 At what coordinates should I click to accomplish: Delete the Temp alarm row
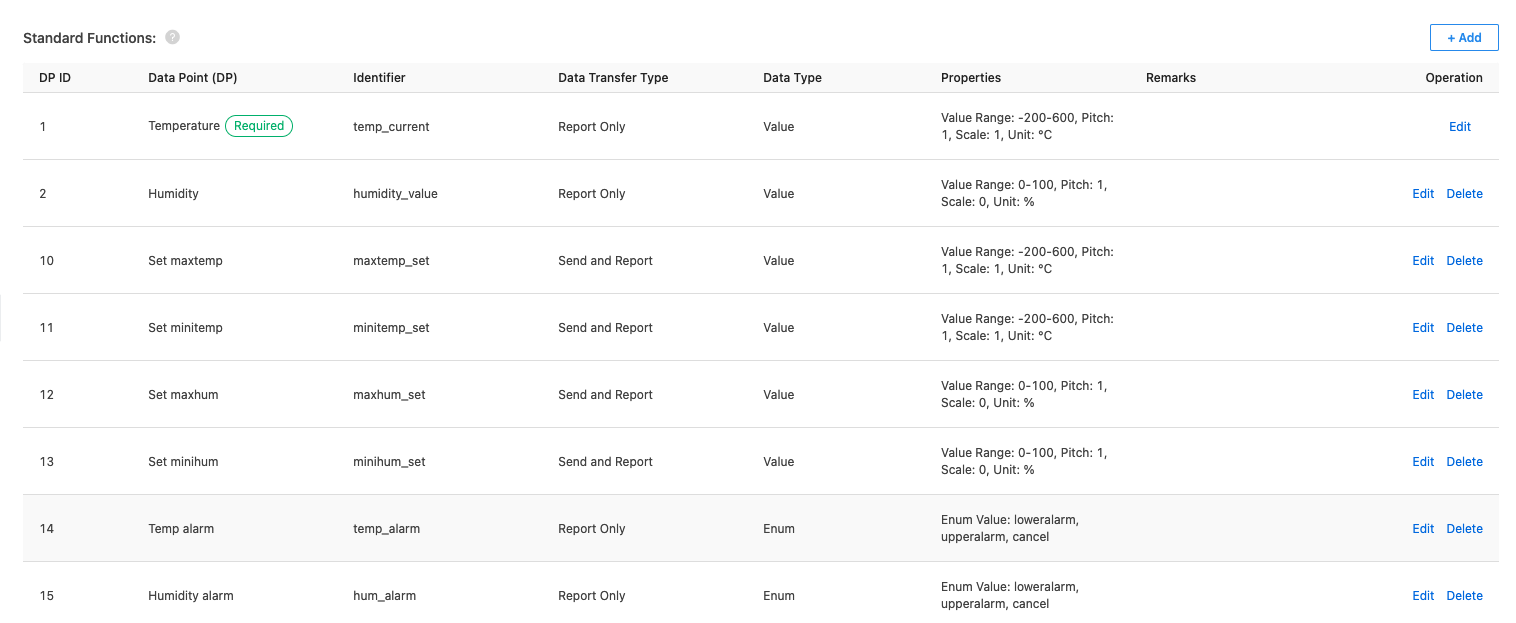(1464, 529)
